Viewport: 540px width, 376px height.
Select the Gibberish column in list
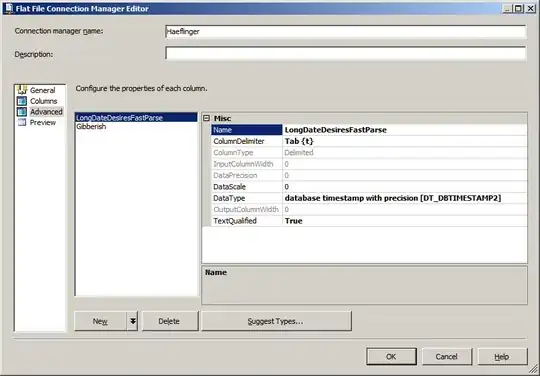91,126
